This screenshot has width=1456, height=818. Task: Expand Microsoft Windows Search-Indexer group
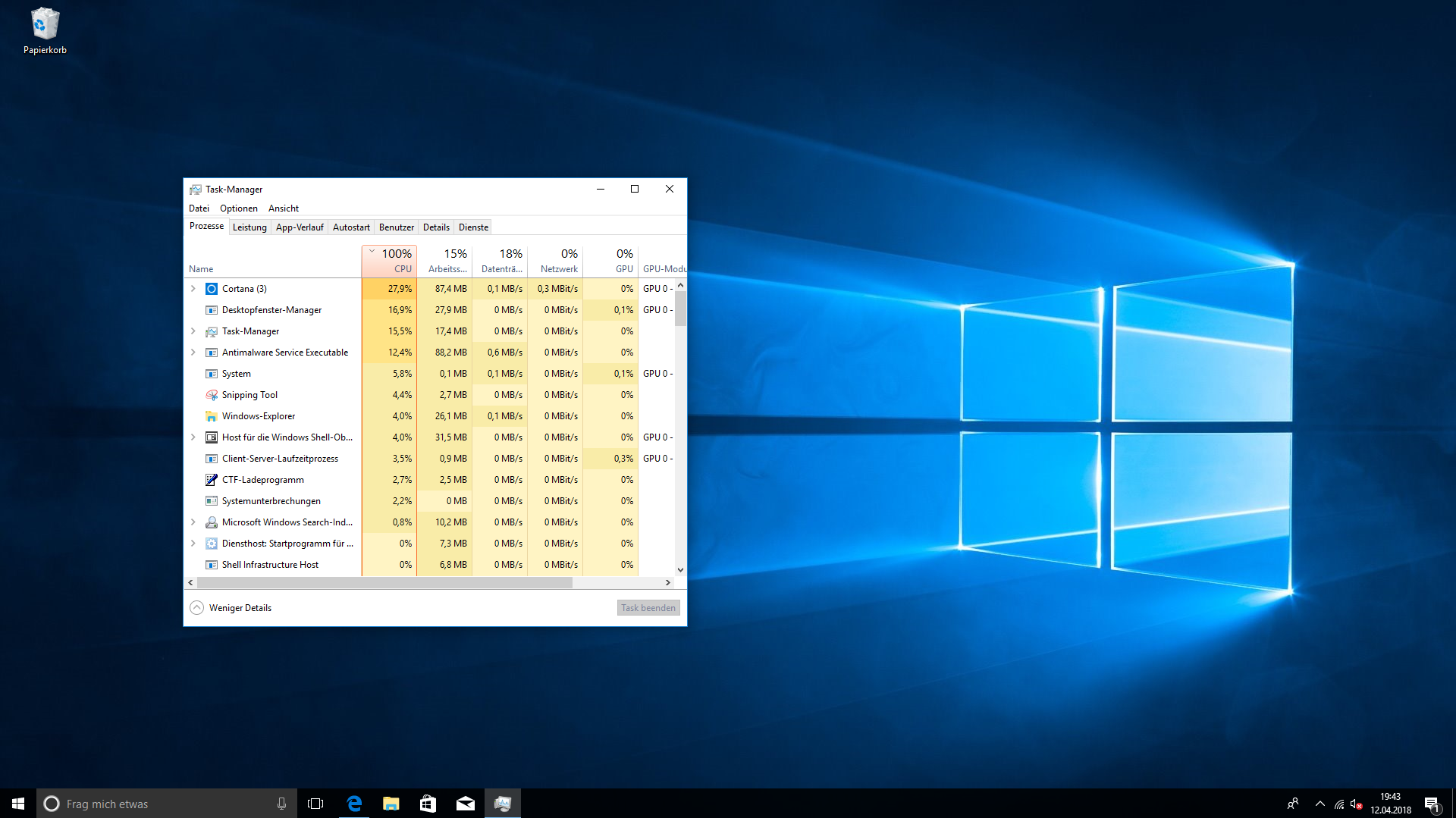193,522
